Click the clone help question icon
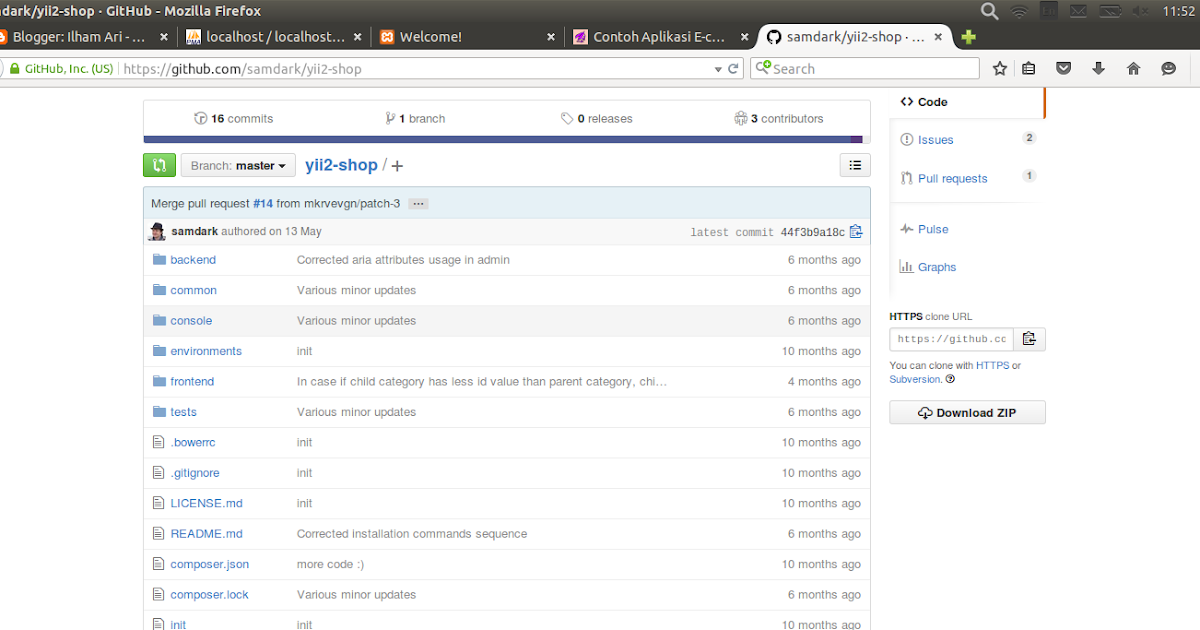This screenshot has width=1200, height=630. coord(950,380)
